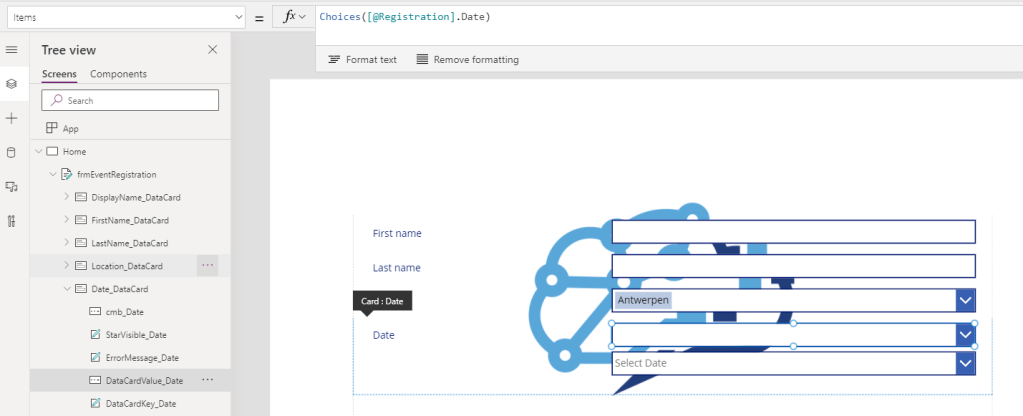Click the hamburger menu icon in left rail
1023x416 pixels.
(12, 50)
